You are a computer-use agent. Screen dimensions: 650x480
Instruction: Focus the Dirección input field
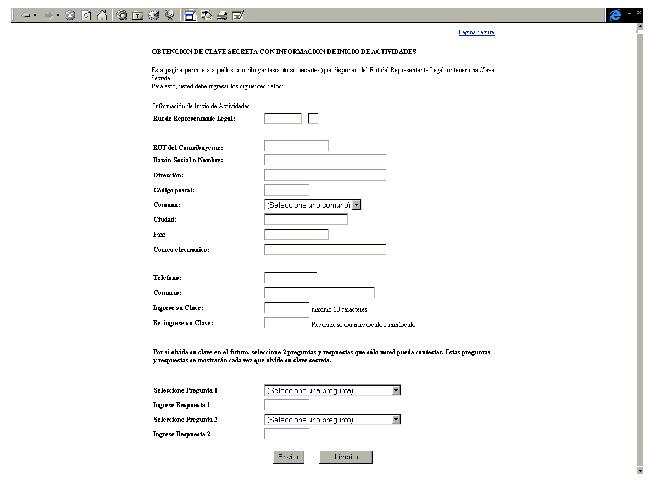tap(325, 175)
